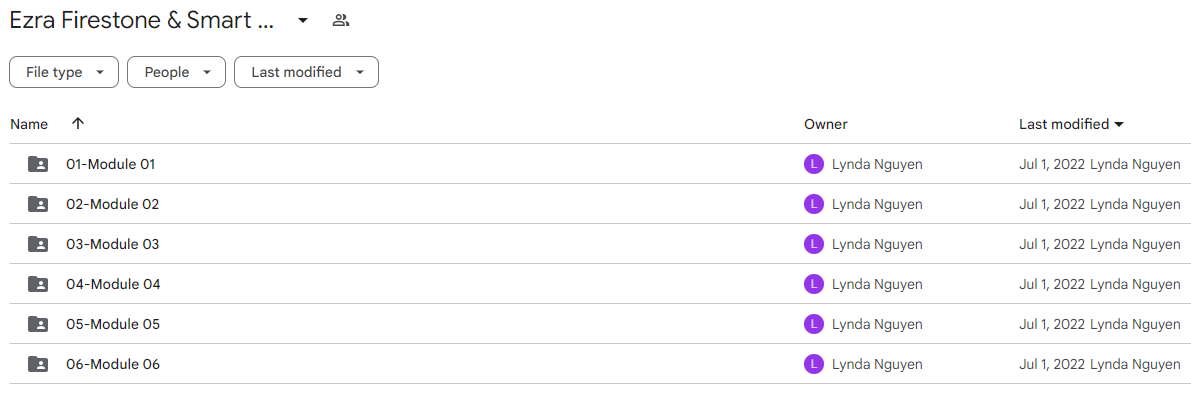The image size is (1191, 408).
Task: Click the shared folder icon for 03-Module 03
Action: pos(38,245)
